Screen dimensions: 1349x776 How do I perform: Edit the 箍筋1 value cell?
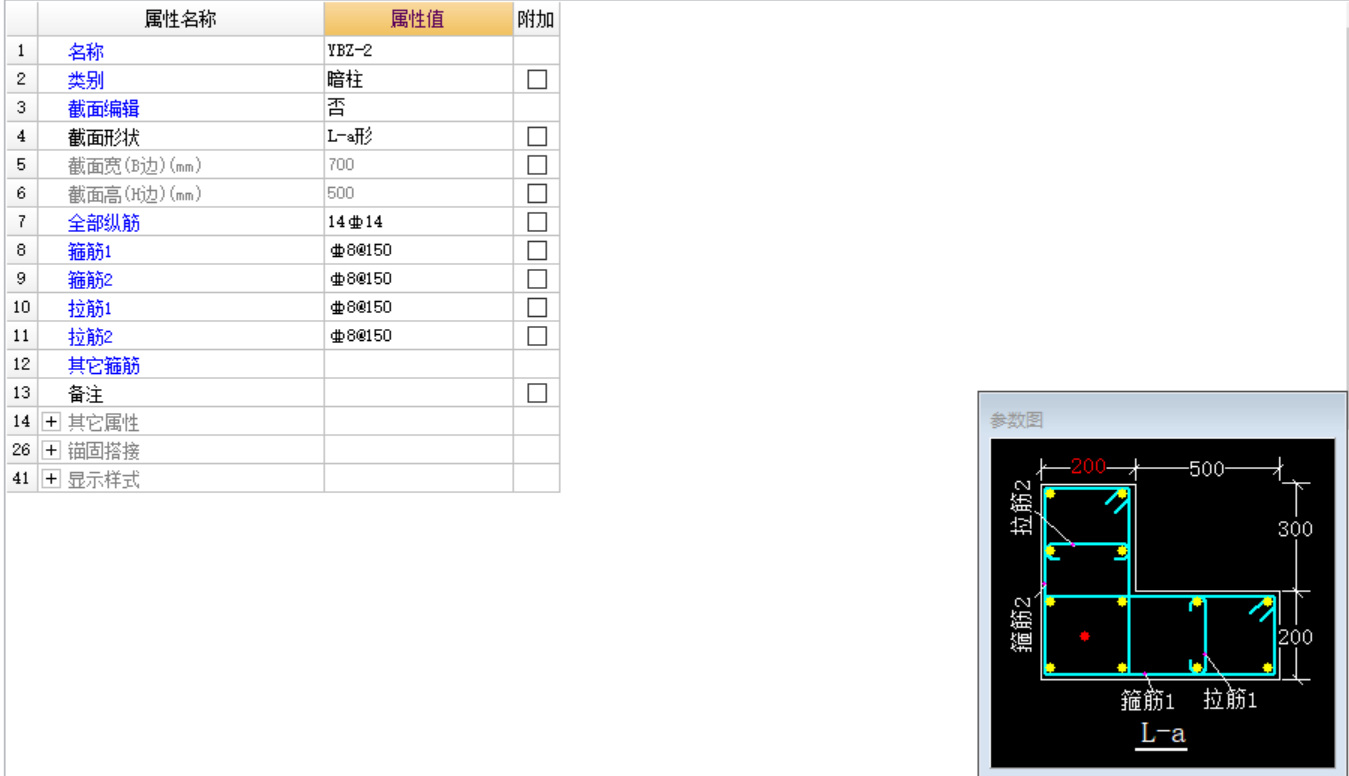coord(419,250)
